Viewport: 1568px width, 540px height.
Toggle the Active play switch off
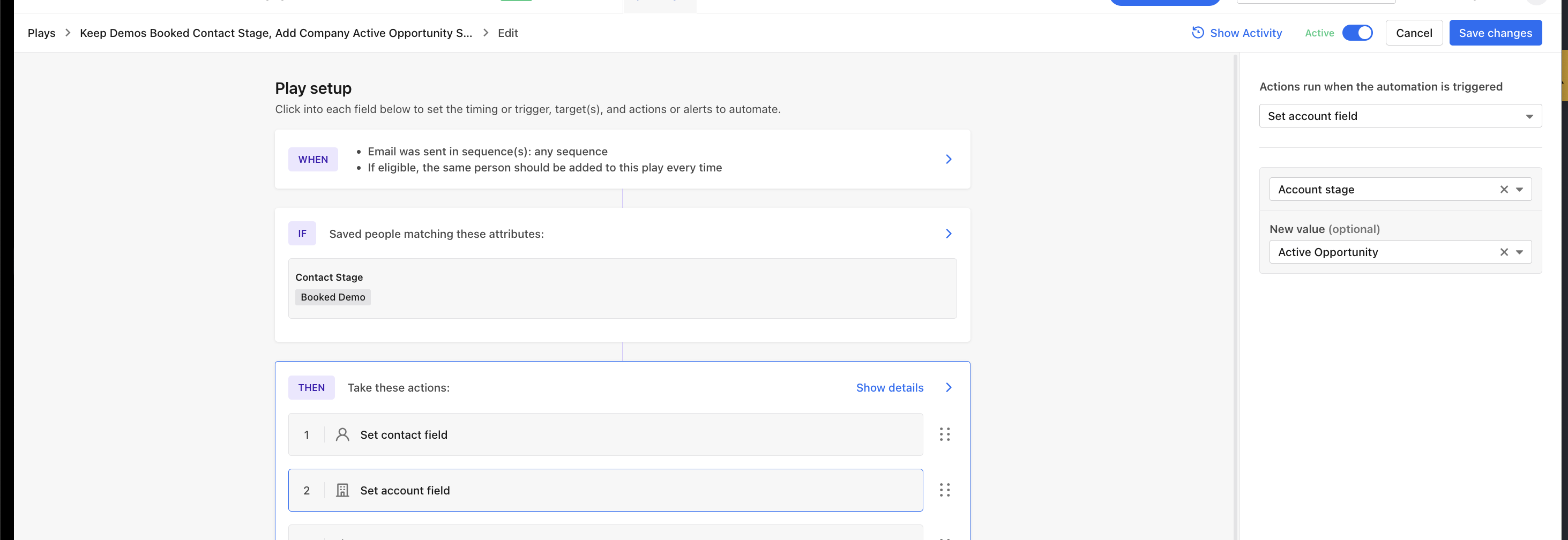click(x=1357, y=33)
